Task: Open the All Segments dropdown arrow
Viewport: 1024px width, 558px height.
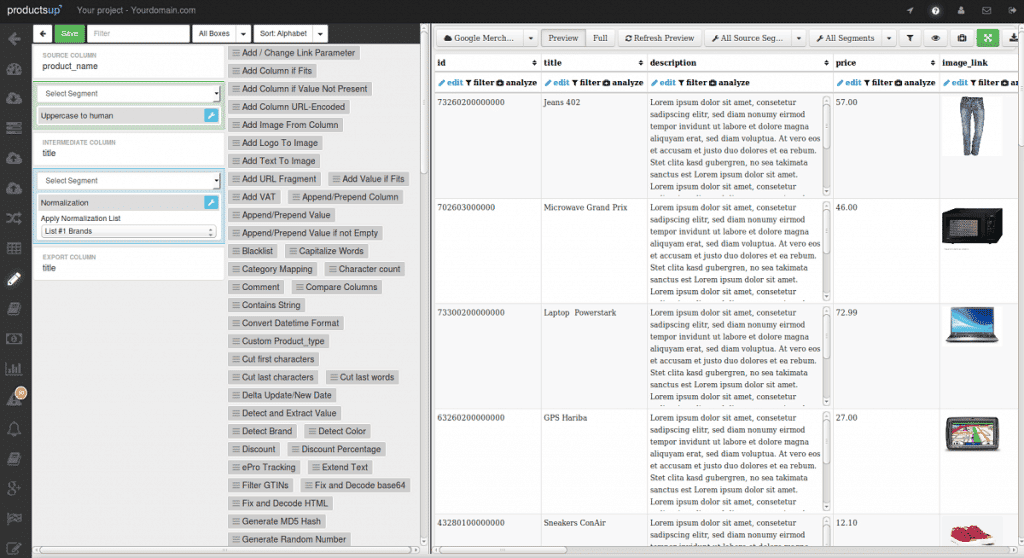Action: [x=889, y=38]
